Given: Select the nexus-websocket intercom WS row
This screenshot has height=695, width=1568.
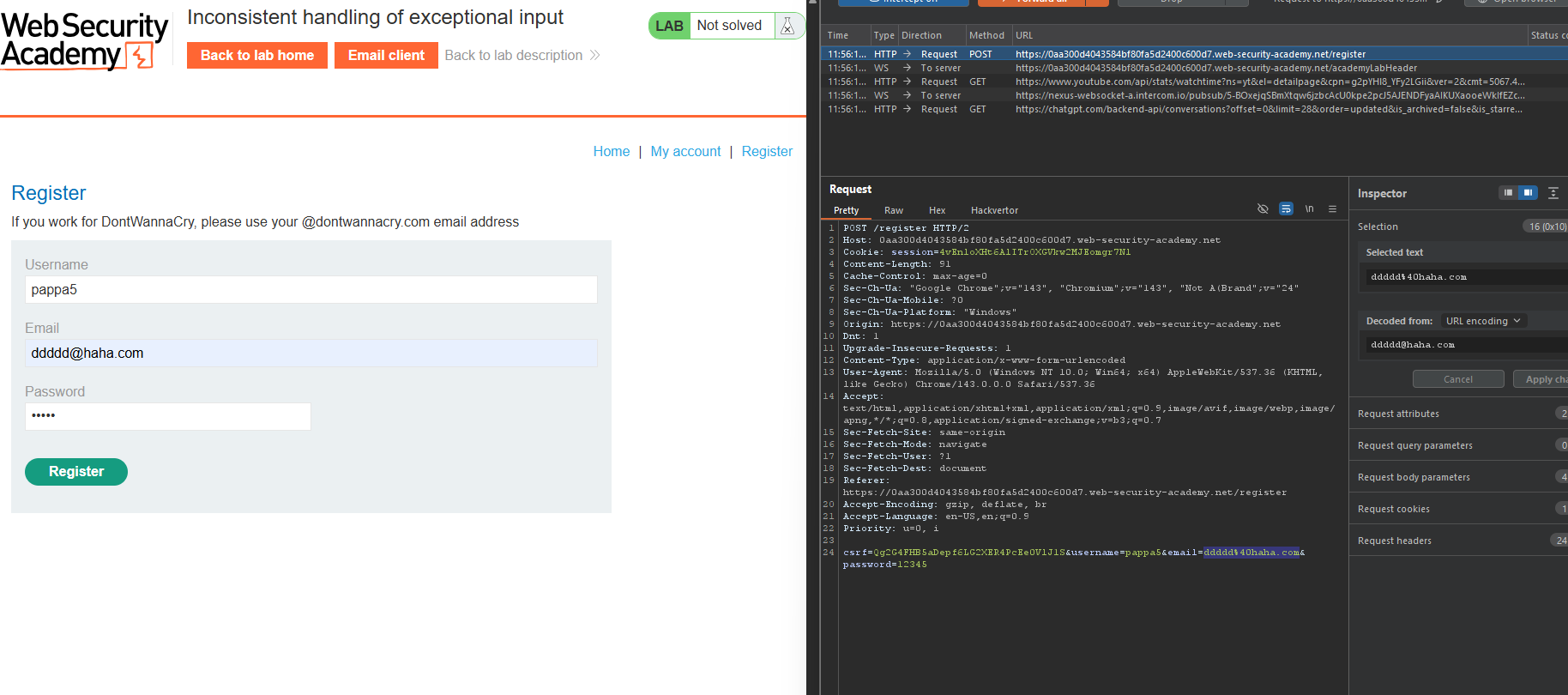Looking at the screenshot, I should tap(1194, 95).
